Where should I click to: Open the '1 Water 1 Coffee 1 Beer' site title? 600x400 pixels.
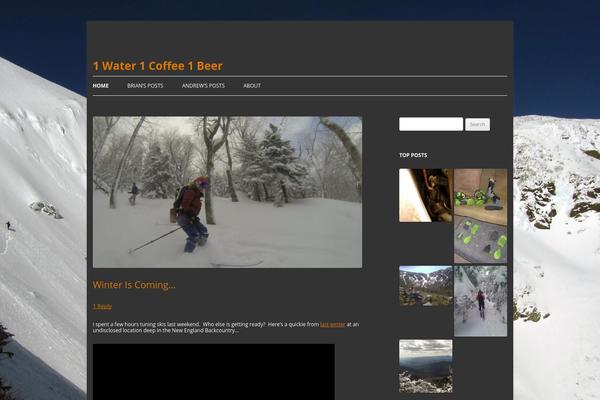point(158,66)
